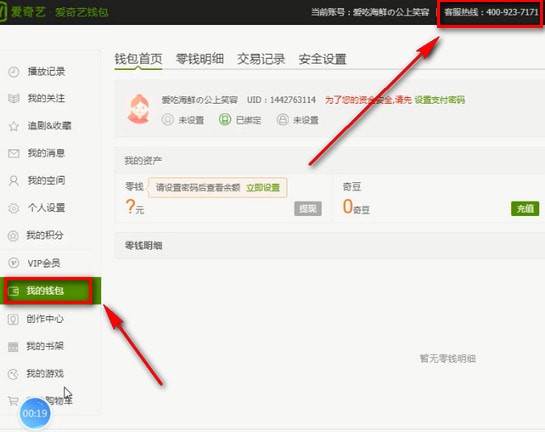This screenshot has height=432, width=545.
Task: Switch to the 零钱明细 tab
Action: [200, 59]
